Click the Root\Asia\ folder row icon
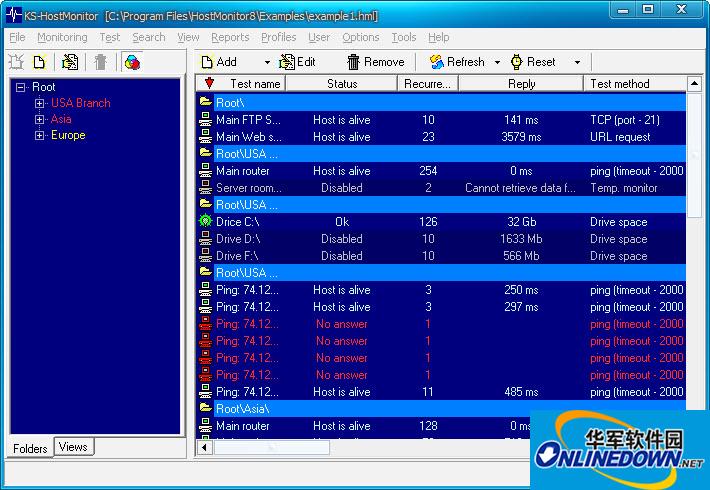 point(206,408)
